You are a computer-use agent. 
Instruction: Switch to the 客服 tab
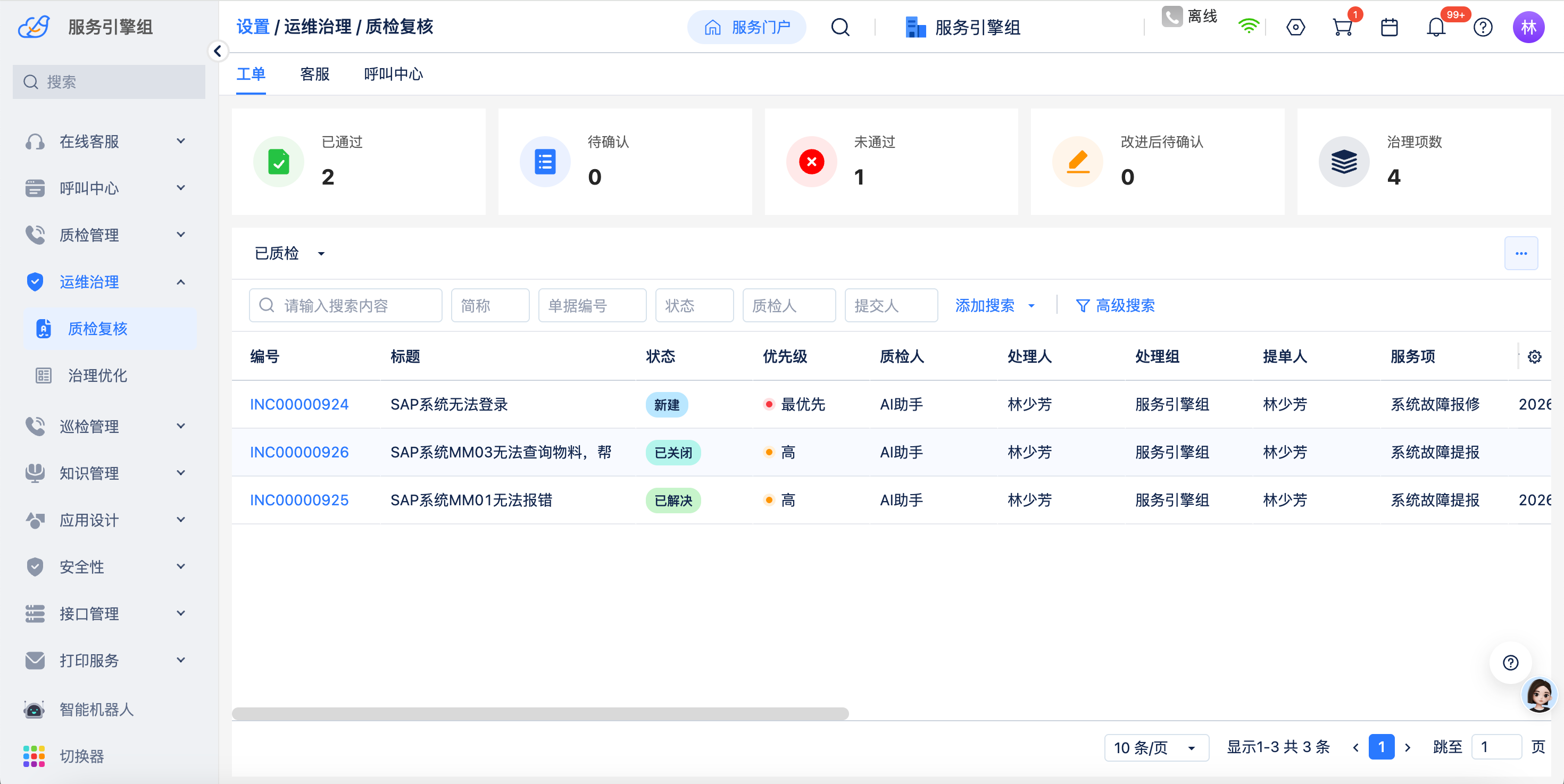(x=314, y=74)
